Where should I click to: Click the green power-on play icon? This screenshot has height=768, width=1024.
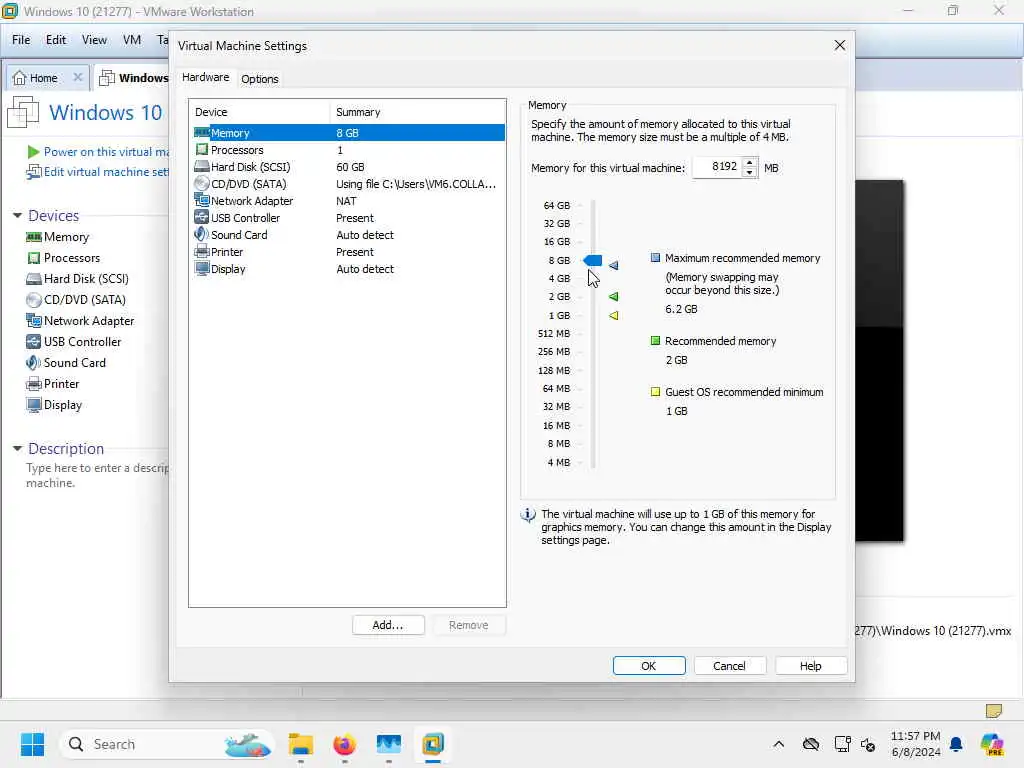[x=33, y=152]
